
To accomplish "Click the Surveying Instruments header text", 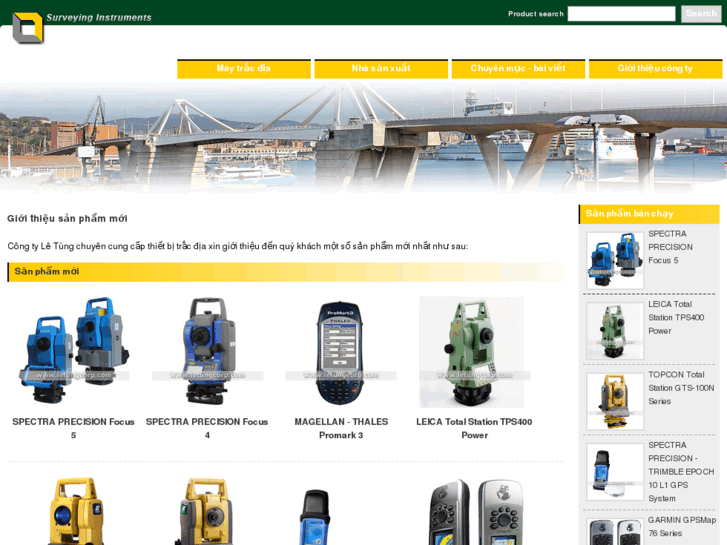I will (99, 18).
